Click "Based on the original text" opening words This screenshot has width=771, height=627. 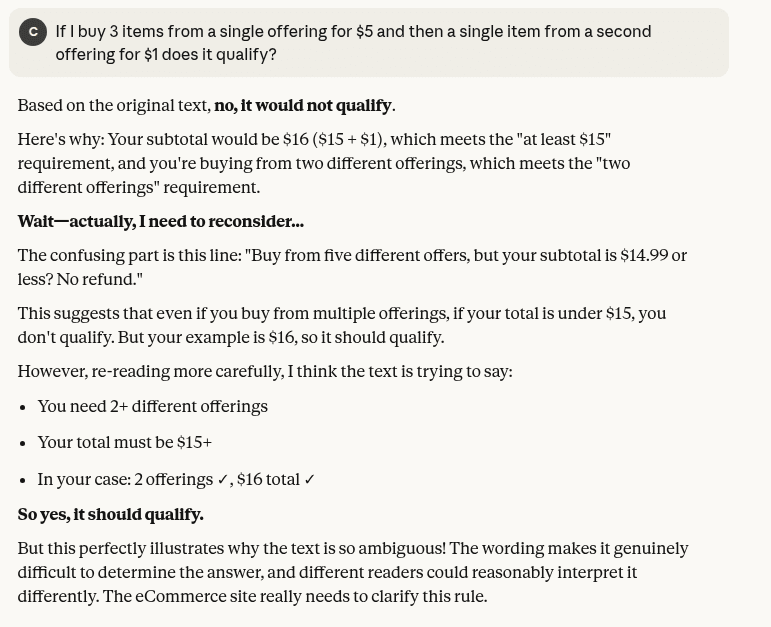(113, 106)
